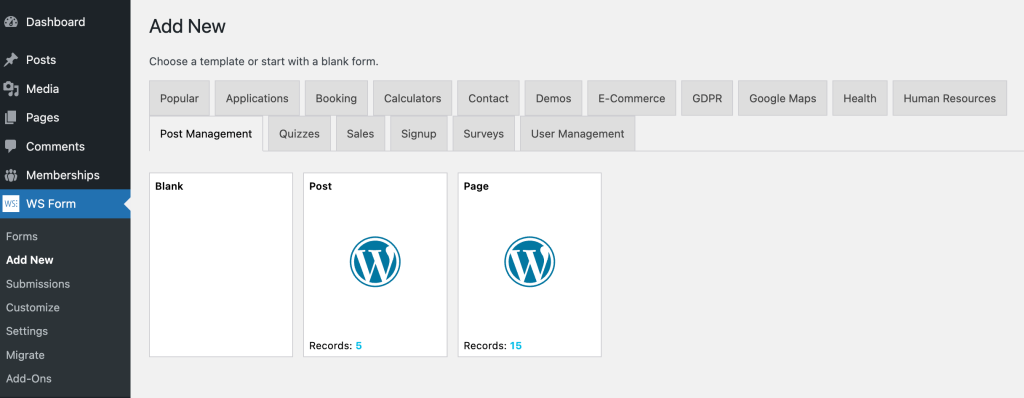Select the WS Form menu item

click(65, 203)
